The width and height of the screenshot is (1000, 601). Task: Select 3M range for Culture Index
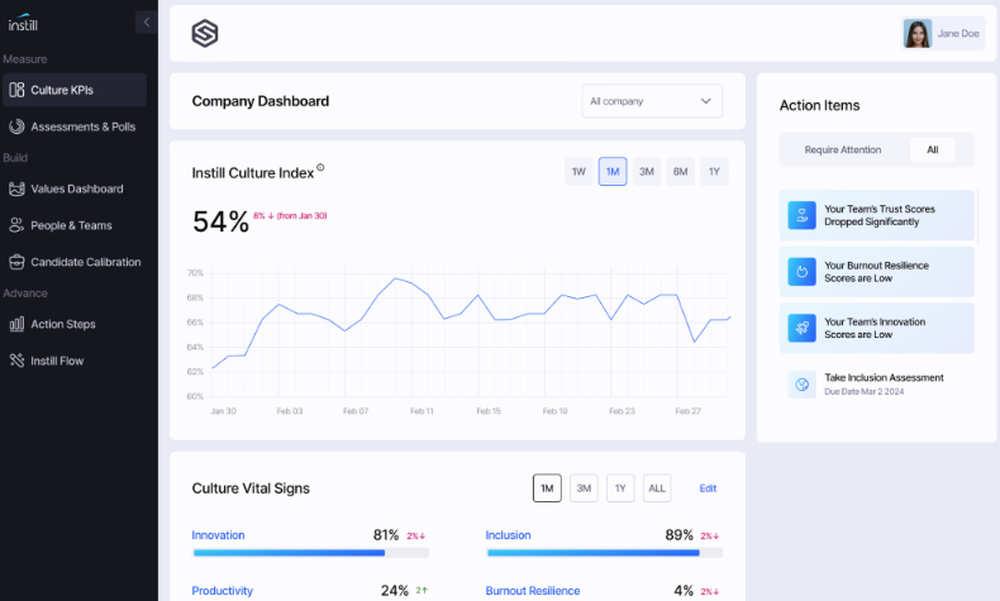[646, 172]
